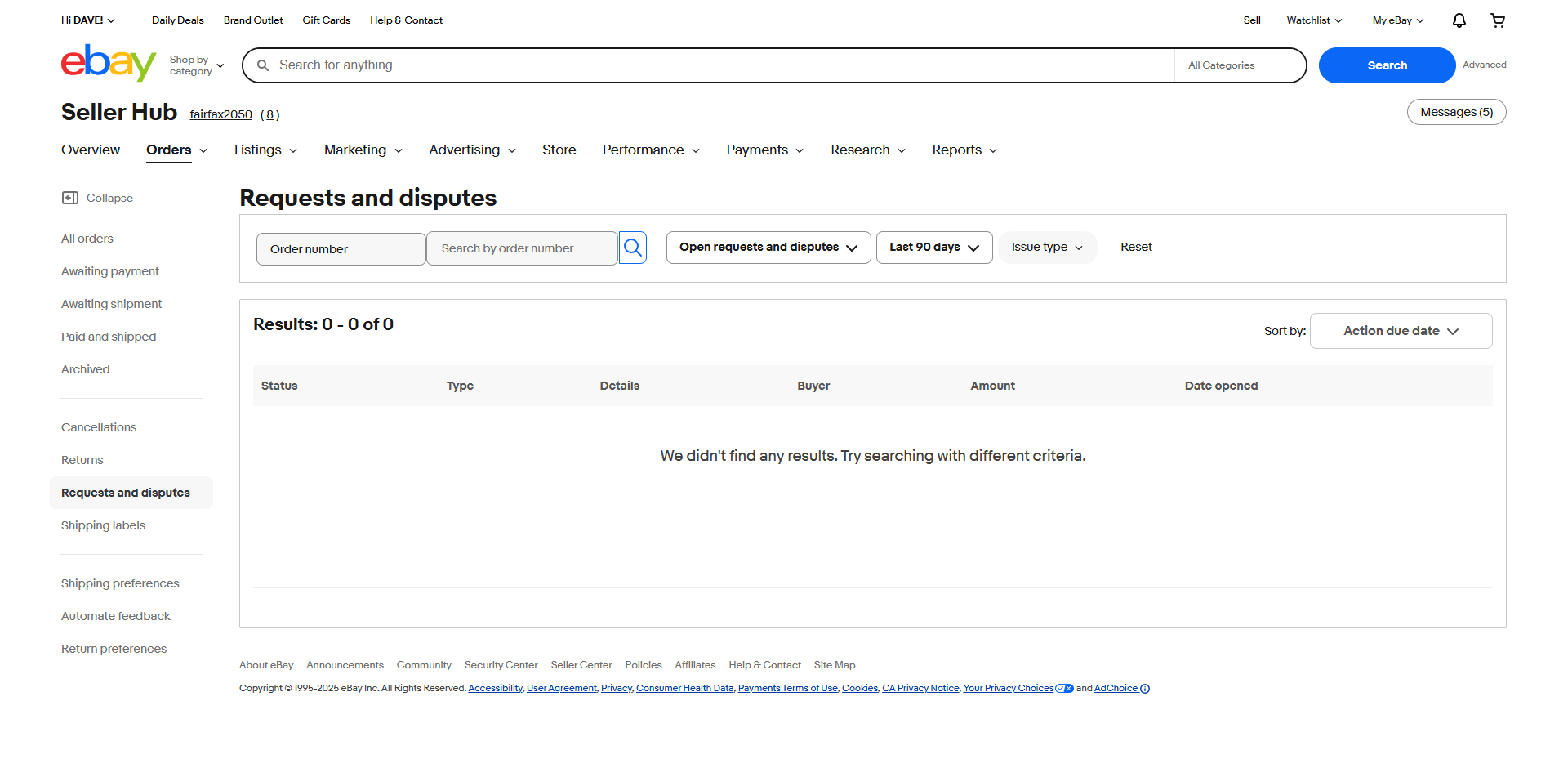Open the shopping cart icon
The width and height of the screenshot is (1568, 777).
coord(1498,20)
